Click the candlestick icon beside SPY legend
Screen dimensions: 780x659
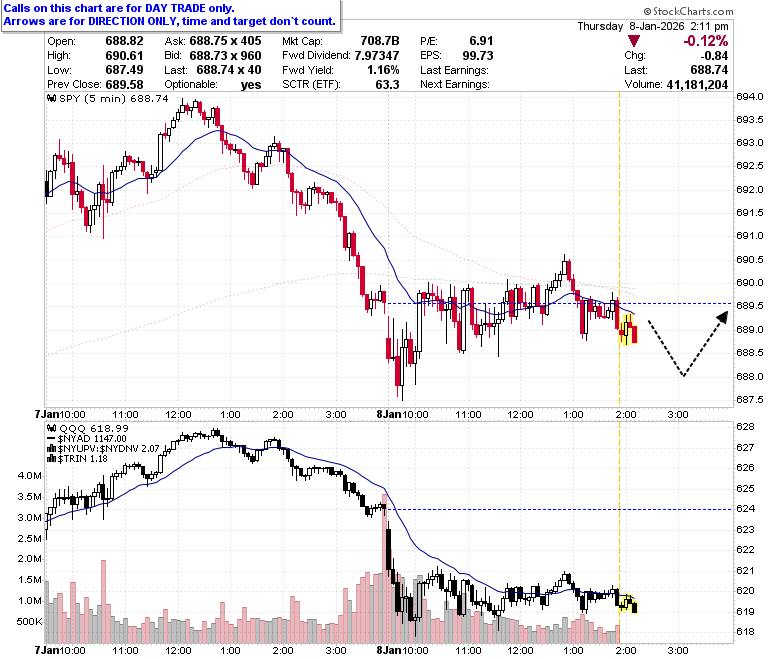[52, 98]
